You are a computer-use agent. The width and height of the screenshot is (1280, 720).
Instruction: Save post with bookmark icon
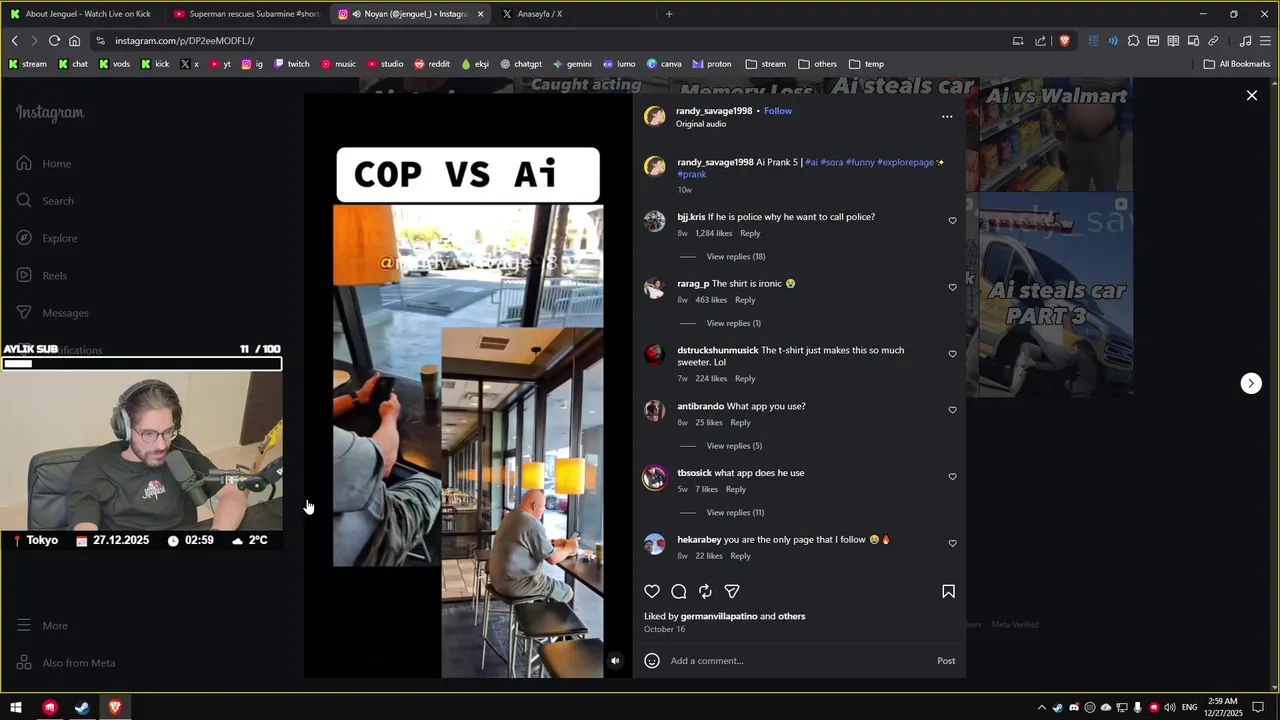pos(948,591)
